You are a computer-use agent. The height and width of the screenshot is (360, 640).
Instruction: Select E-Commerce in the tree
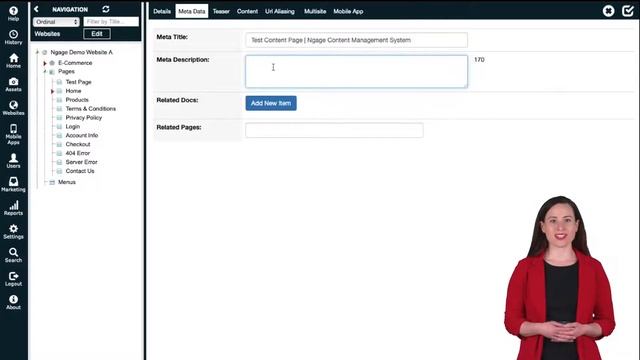(x=75, y=63)
